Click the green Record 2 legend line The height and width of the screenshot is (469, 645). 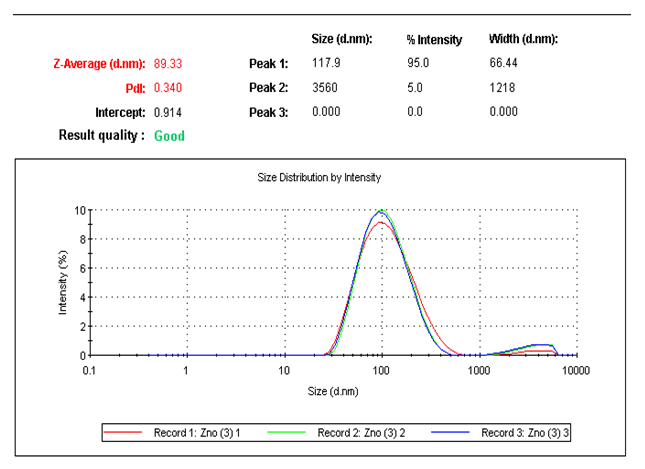pyautogui.click(x=293, y=433)
